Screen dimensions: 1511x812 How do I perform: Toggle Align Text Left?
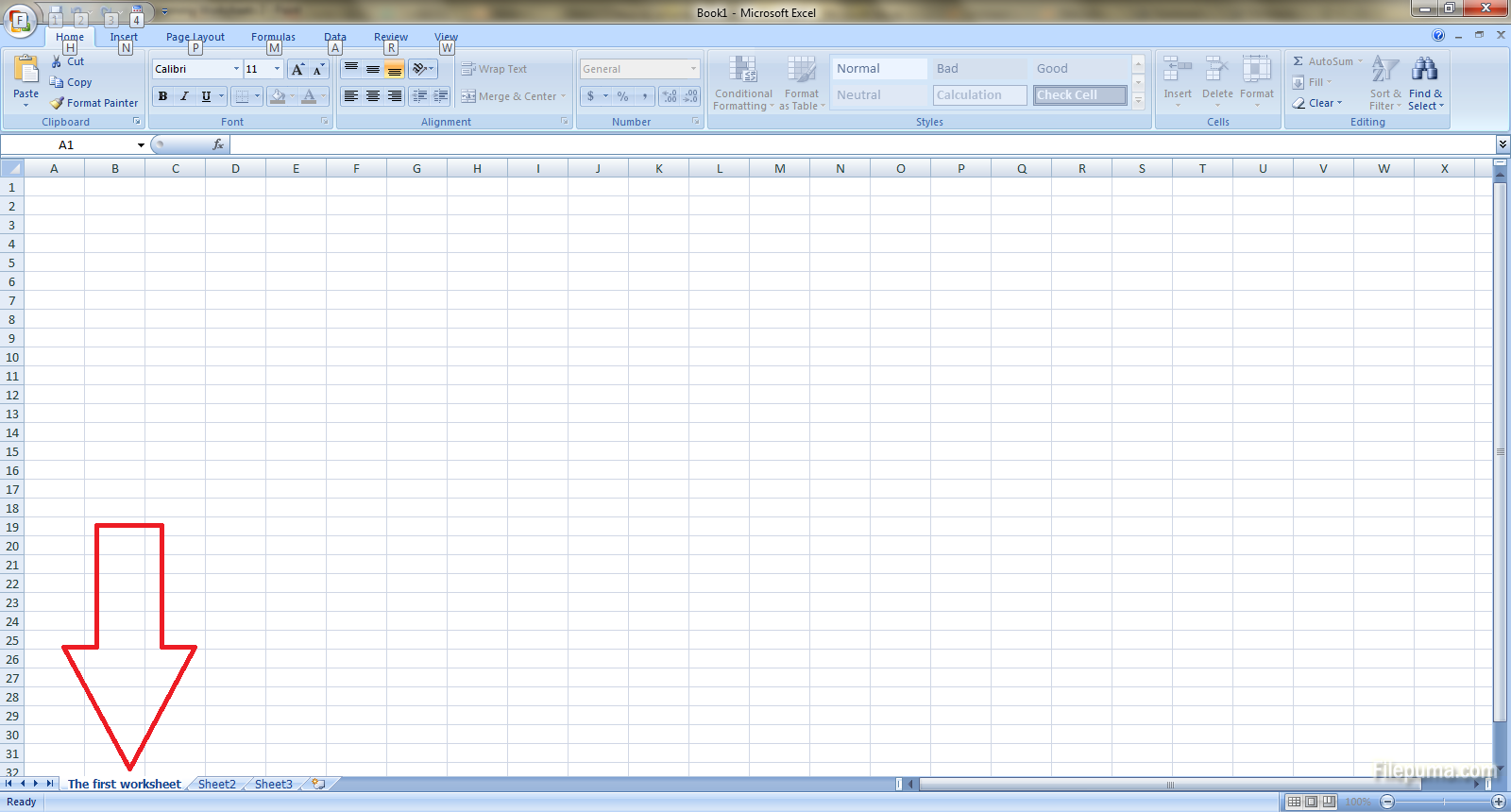point(351,96)
